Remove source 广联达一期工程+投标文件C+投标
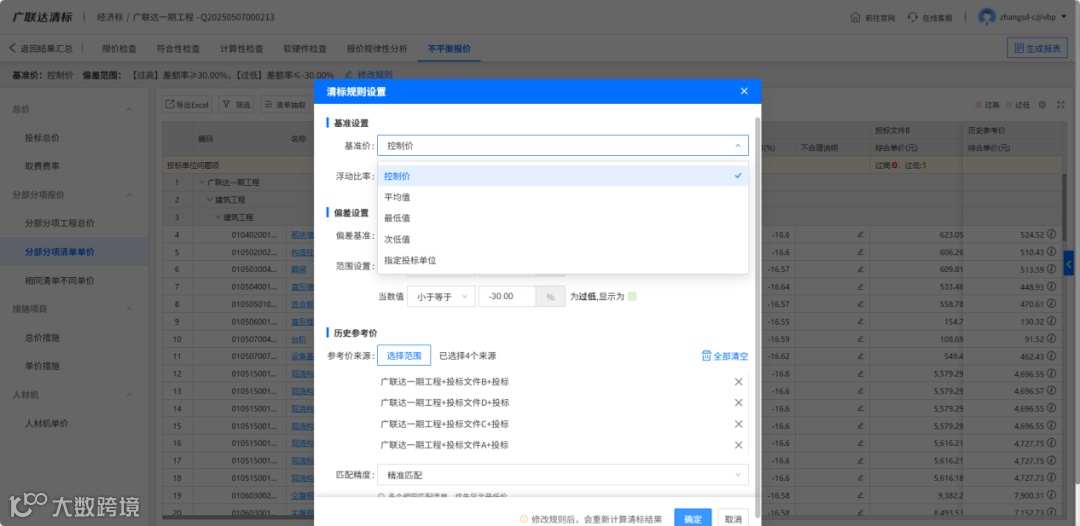The image size is (1080, 526). [738, 424]
